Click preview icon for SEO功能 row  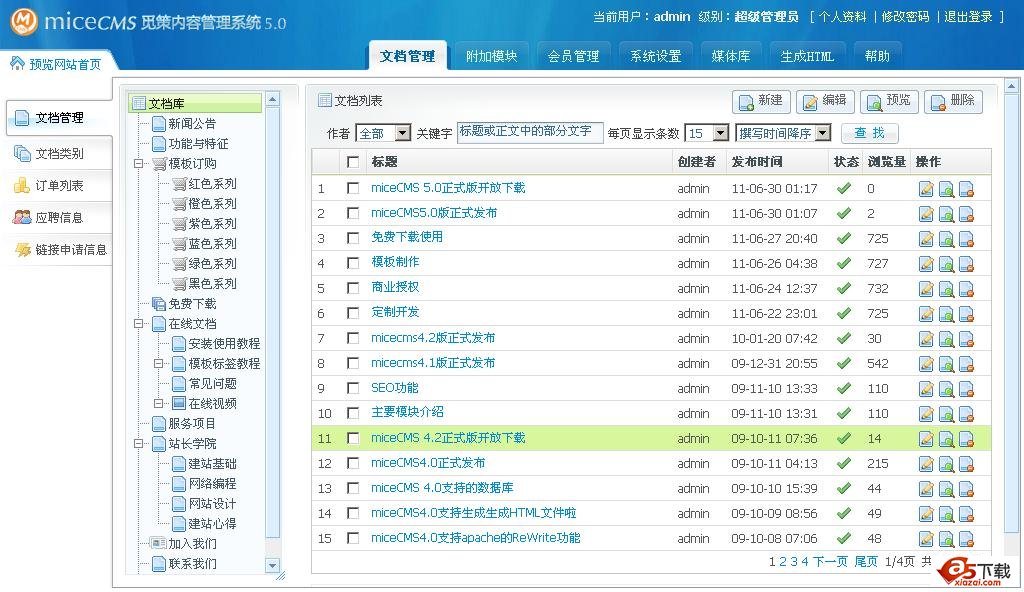pyautogui.click(x=946, y=388)
